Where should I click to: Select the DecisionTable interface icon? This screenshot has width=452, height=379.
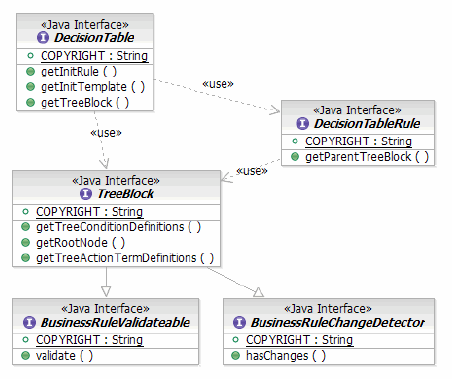click(x=43, y=38)
